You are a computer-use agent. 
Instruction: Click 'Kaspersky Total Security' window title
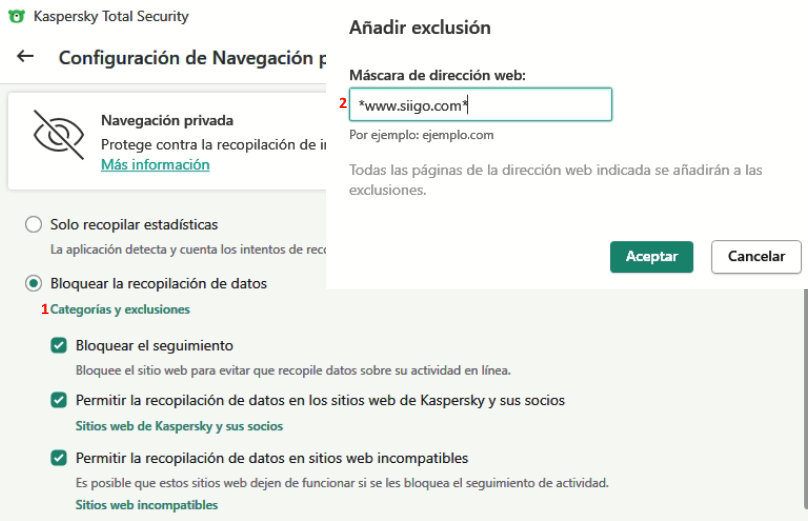[111, 16]
